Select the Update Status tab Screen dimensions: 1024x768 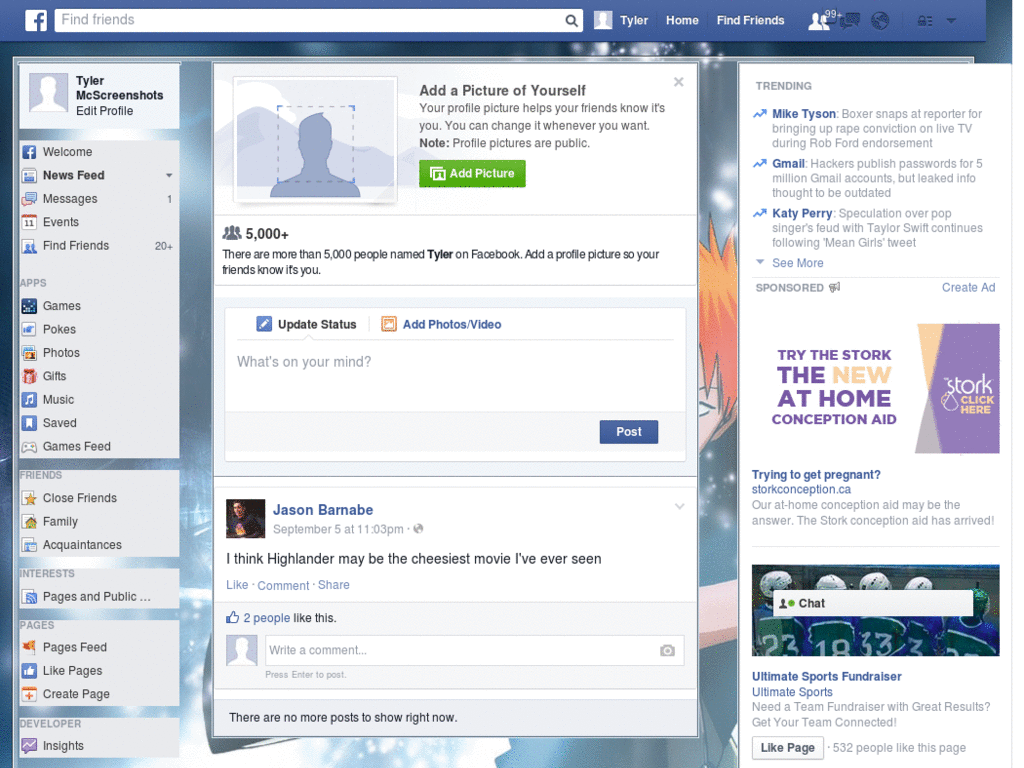(x=306, y=325)
